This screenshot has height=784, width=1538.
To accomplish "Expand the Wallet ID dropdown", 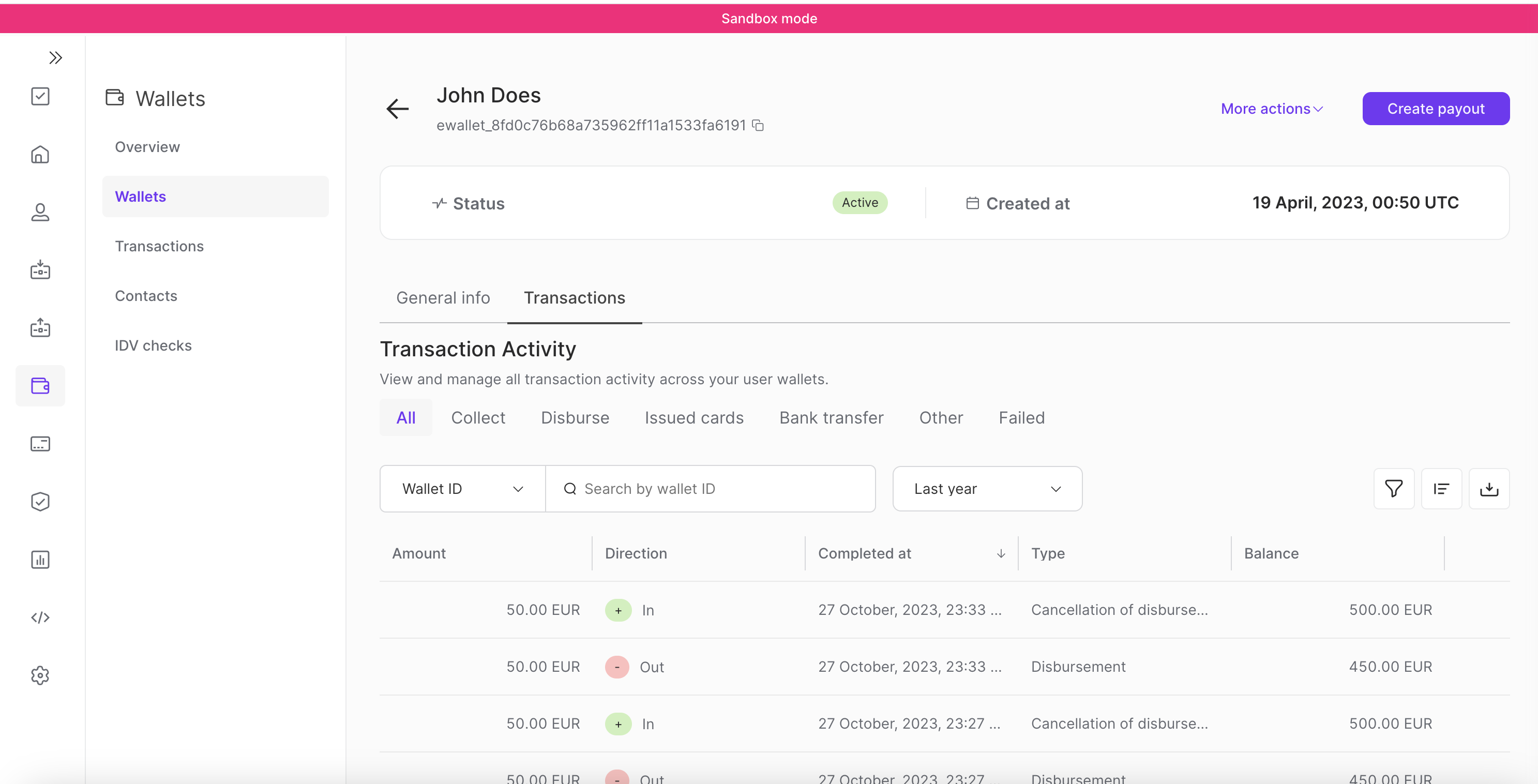I will (x=463, y=489).
